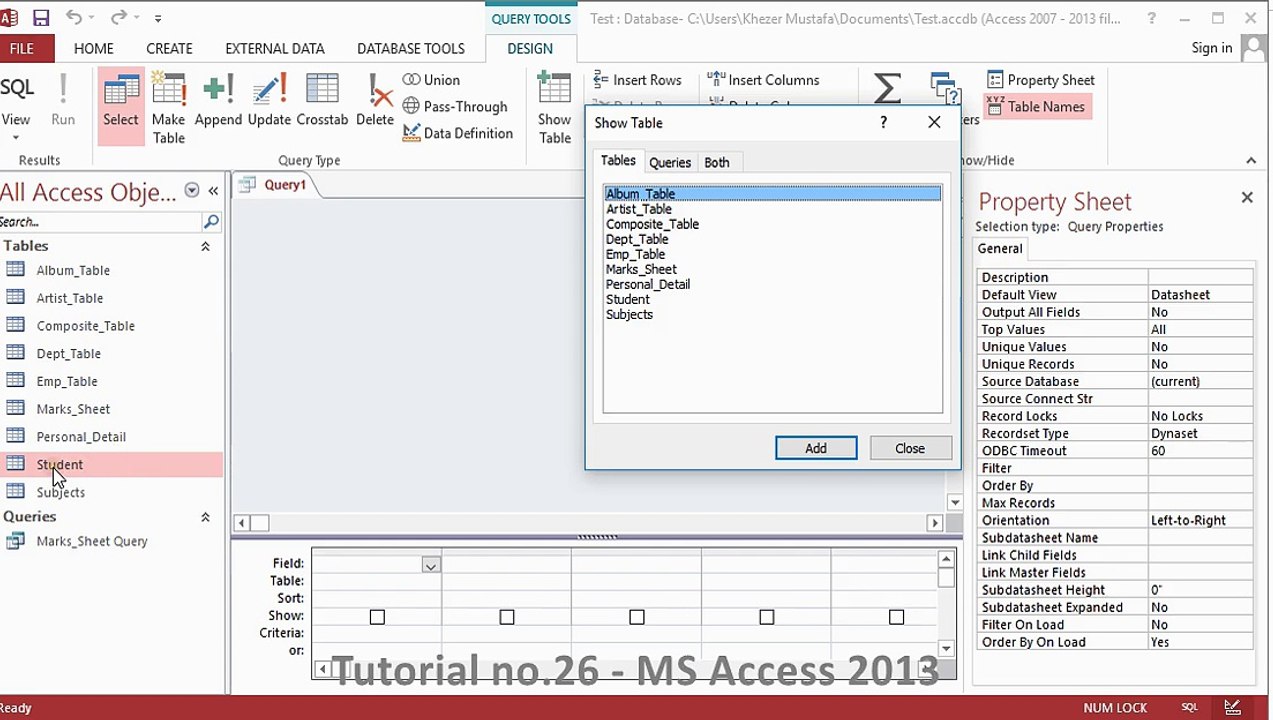The width and height of the screenshot is (1273, 720).
Task: Choose the Crosstab query type
Action: (322, 101)
